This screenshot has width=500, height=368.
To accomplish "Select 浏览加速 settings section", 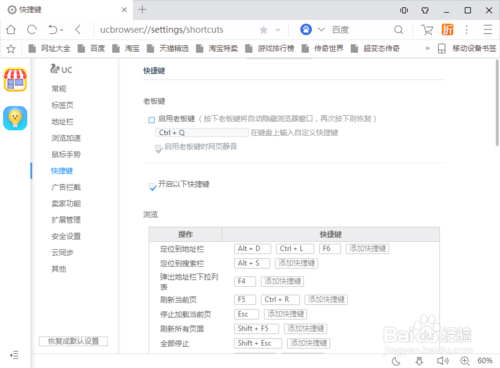I will click(x=66, y=138).
